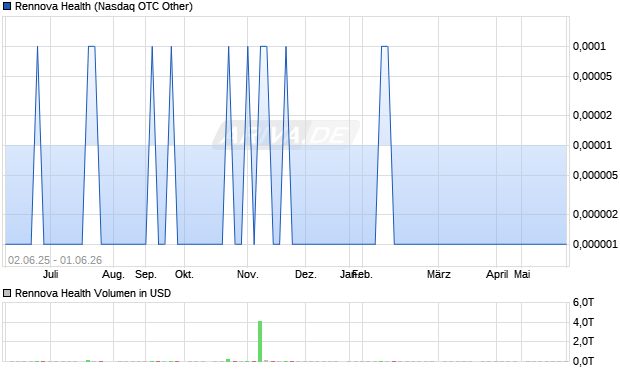The height and width of the screenshot is (371, 620).
Task: Select the 'Nov.' month label
Action: pyautogui.click(x=248, y=274)
